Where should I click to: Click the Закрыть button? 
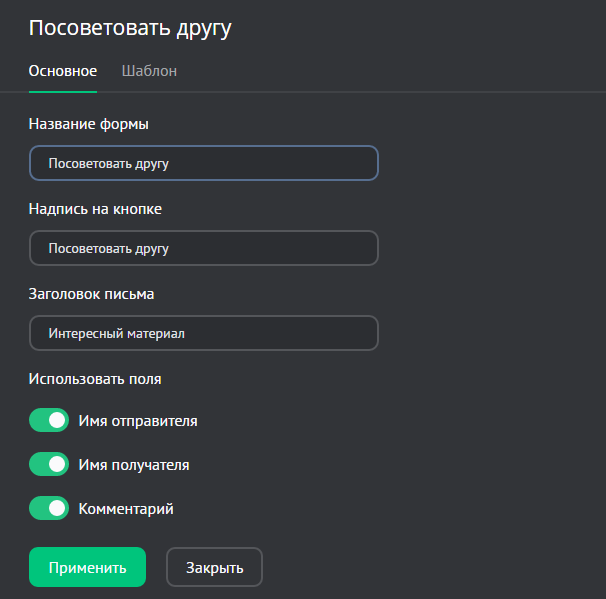214,567
